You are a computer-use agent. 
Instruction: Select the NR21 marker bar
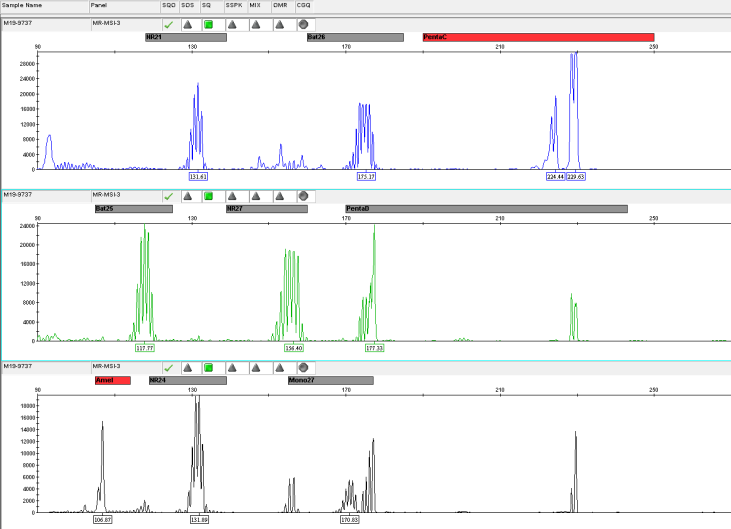click(x=185, y=37)
